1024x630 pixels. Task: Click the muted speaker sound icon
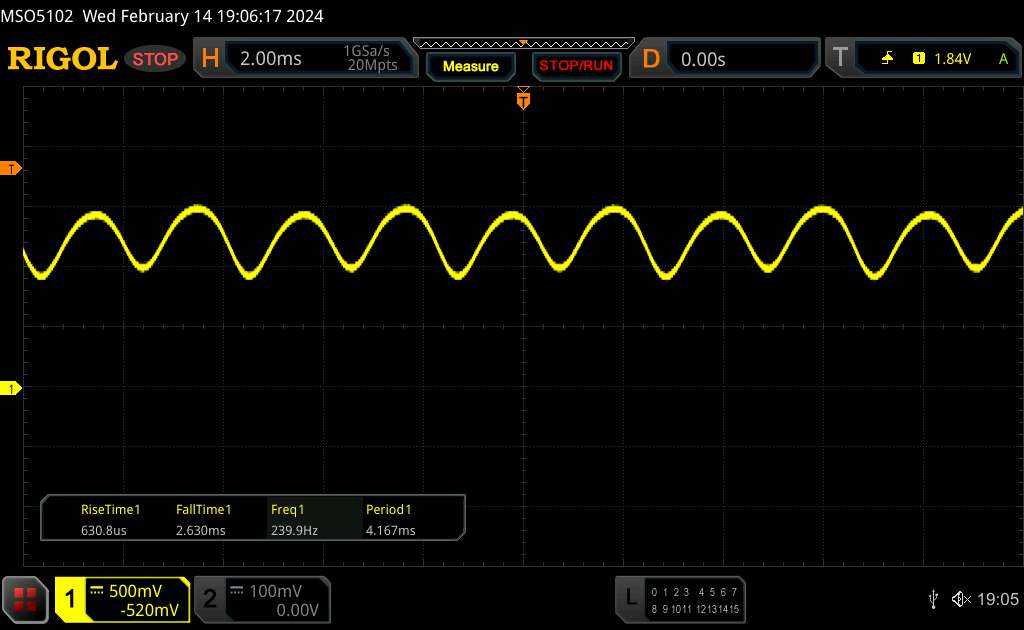(x=961, y=599)
